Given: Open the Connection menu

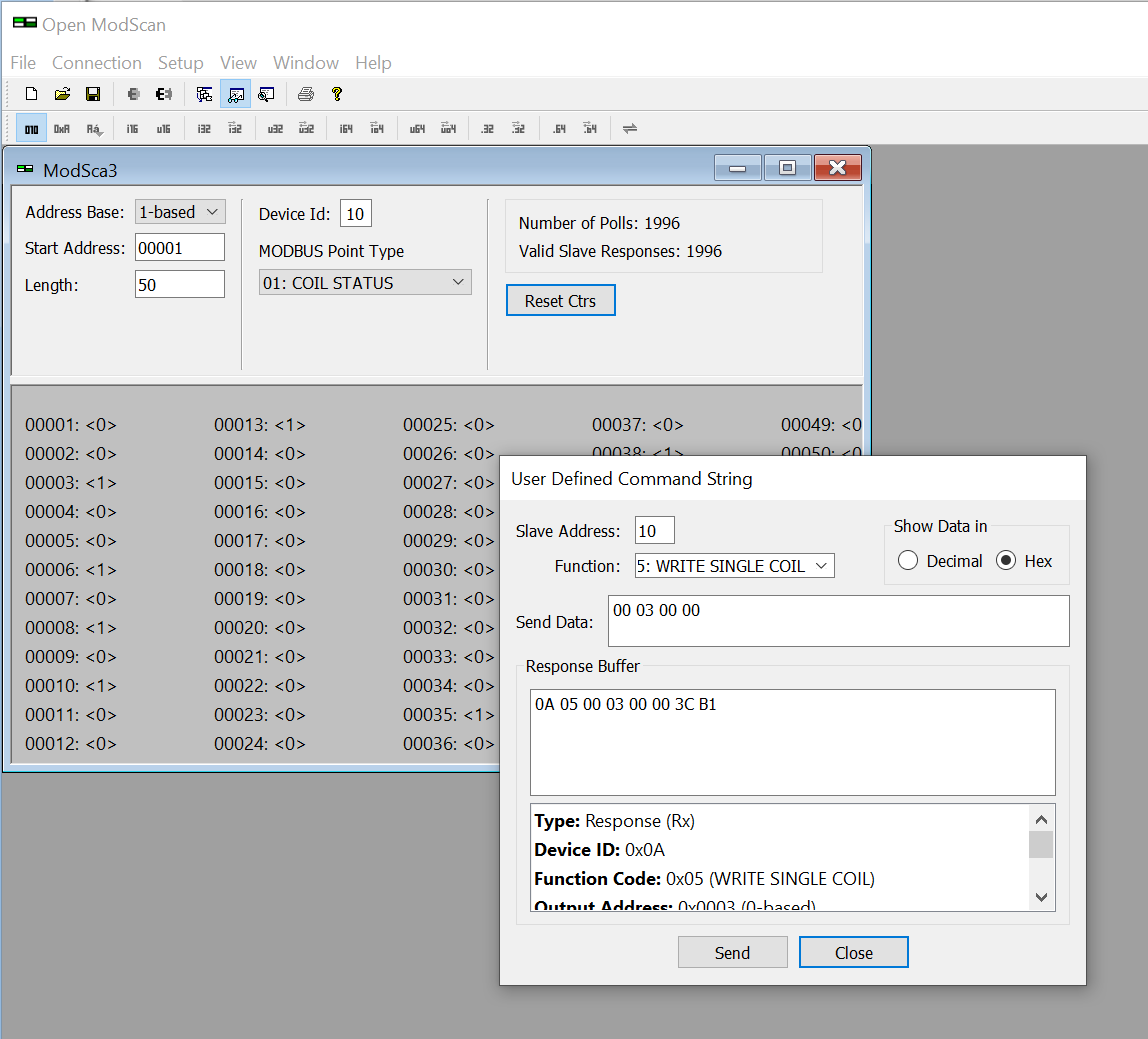Looking at the screenshot, I should click(97, 63).
